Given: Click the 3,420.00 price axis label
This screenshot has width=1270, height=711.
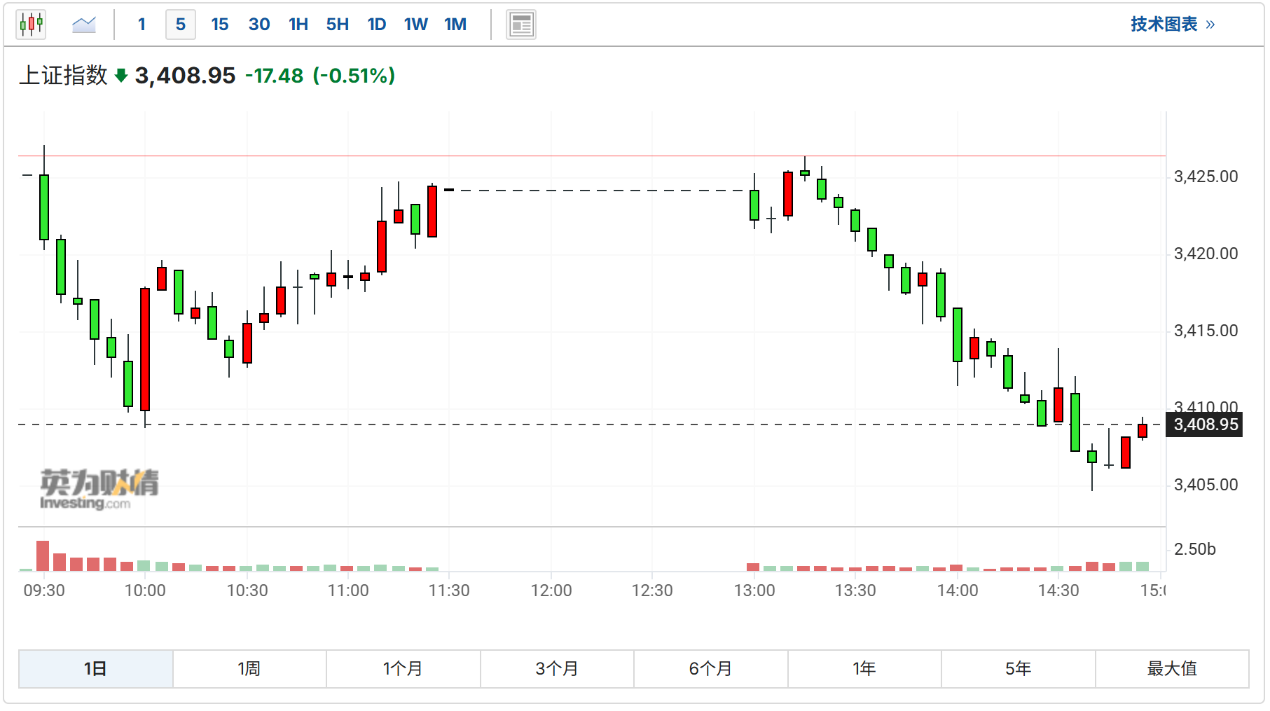Looking at the screenshot, I should coord(1206,254).
